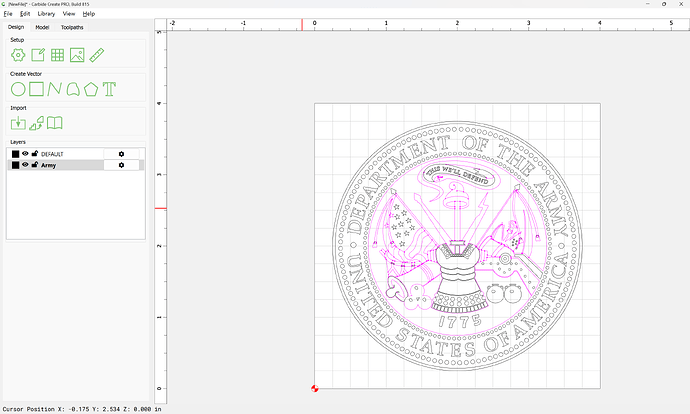
Task: Click the red origin marker on canvas
Action: [x=315, y=388]
